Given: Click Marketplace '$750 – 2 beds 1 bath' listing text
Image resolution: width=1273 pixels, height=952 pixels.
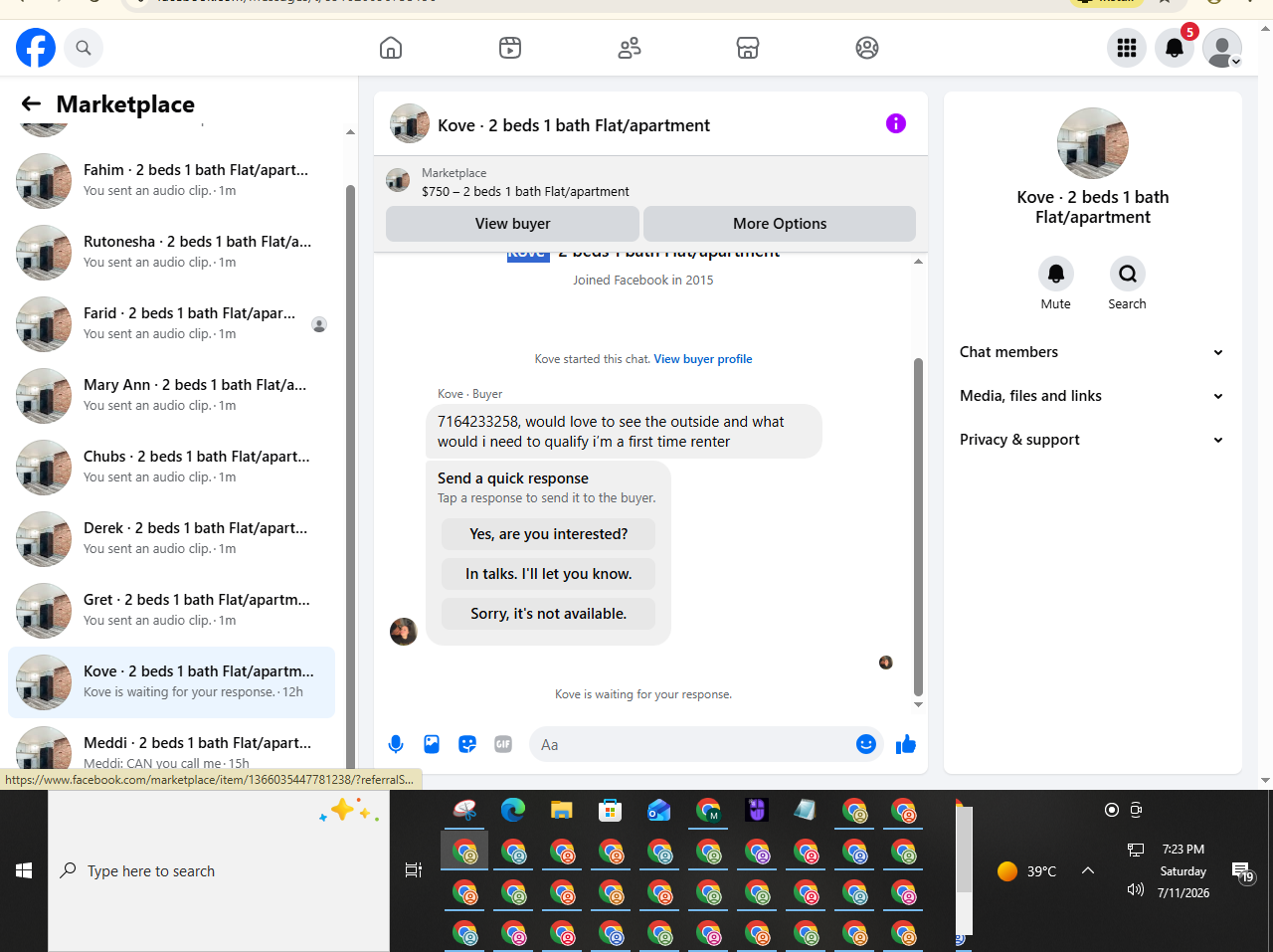Looking at the screenshot, I should point(525,191).
